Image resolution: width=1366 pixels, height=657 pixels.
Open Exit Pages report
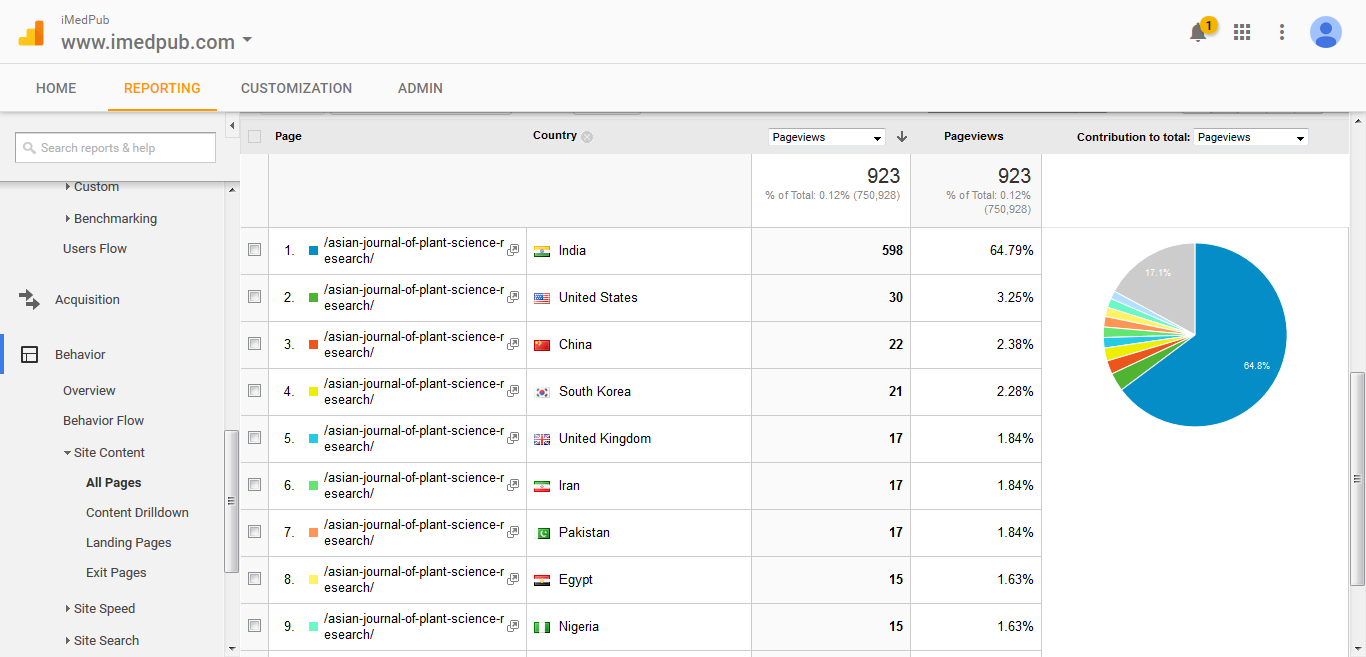(116, 573)
